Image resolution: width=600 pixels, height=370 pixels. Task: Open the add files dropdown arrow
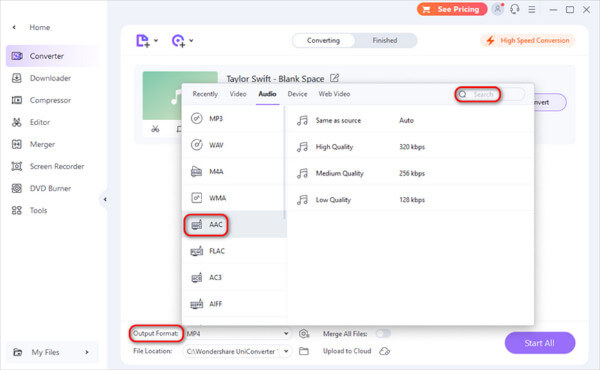tap(156, 40)
